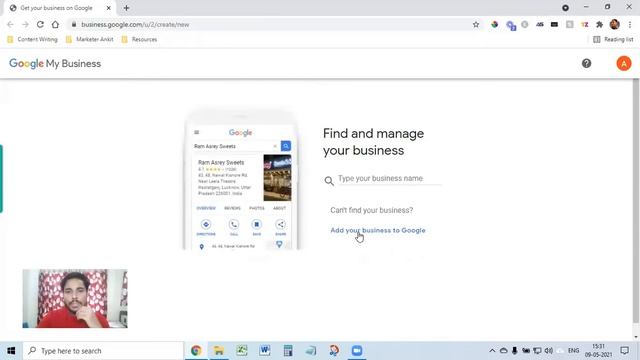The height and width of the screenshot is (360, 640).
Task: Open Excel from the taskbar
Action: pos(242,351)
